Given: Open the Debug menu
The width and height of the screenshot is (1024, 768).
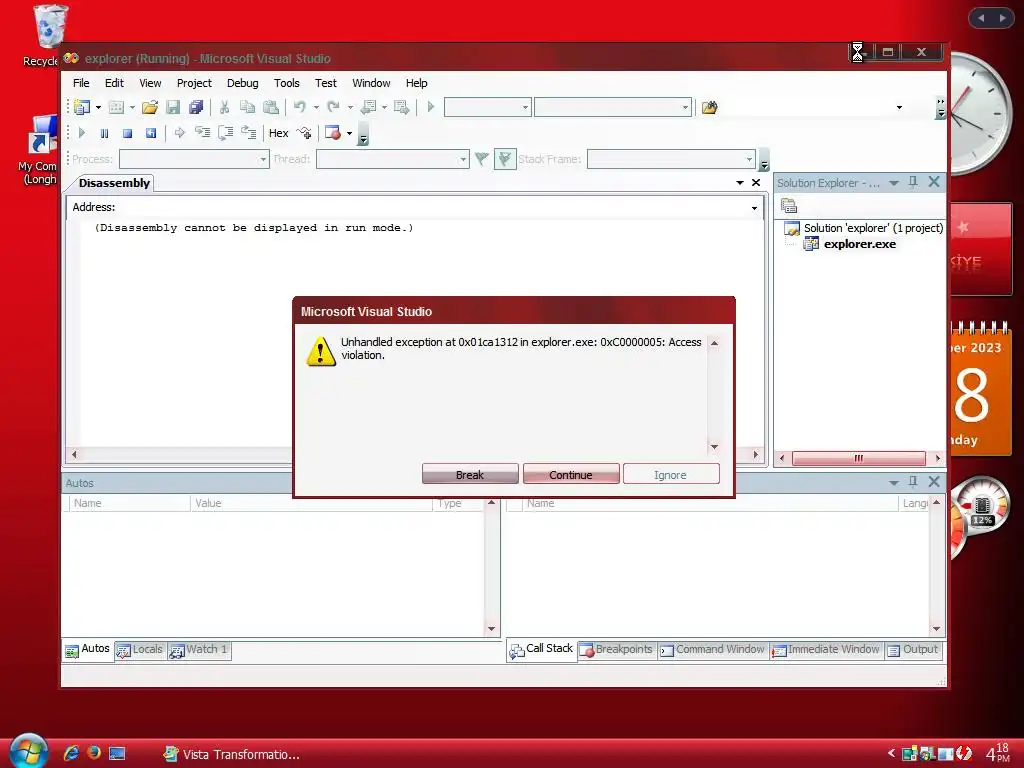Looking at the screenshot, I should click(243, 83).
